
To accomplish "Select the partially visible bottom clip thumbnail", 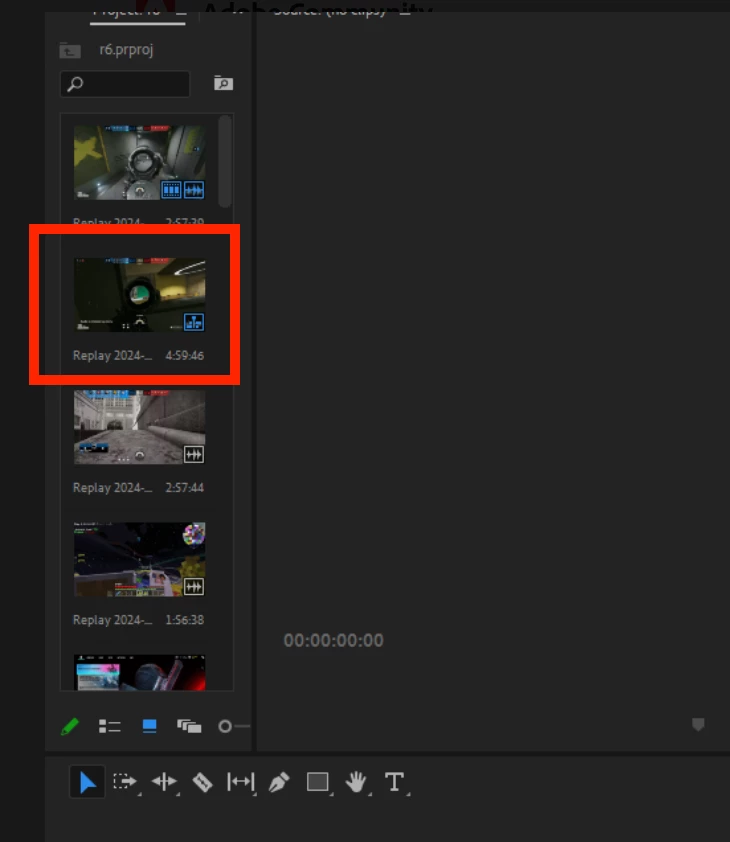I will tap(140, 672).
